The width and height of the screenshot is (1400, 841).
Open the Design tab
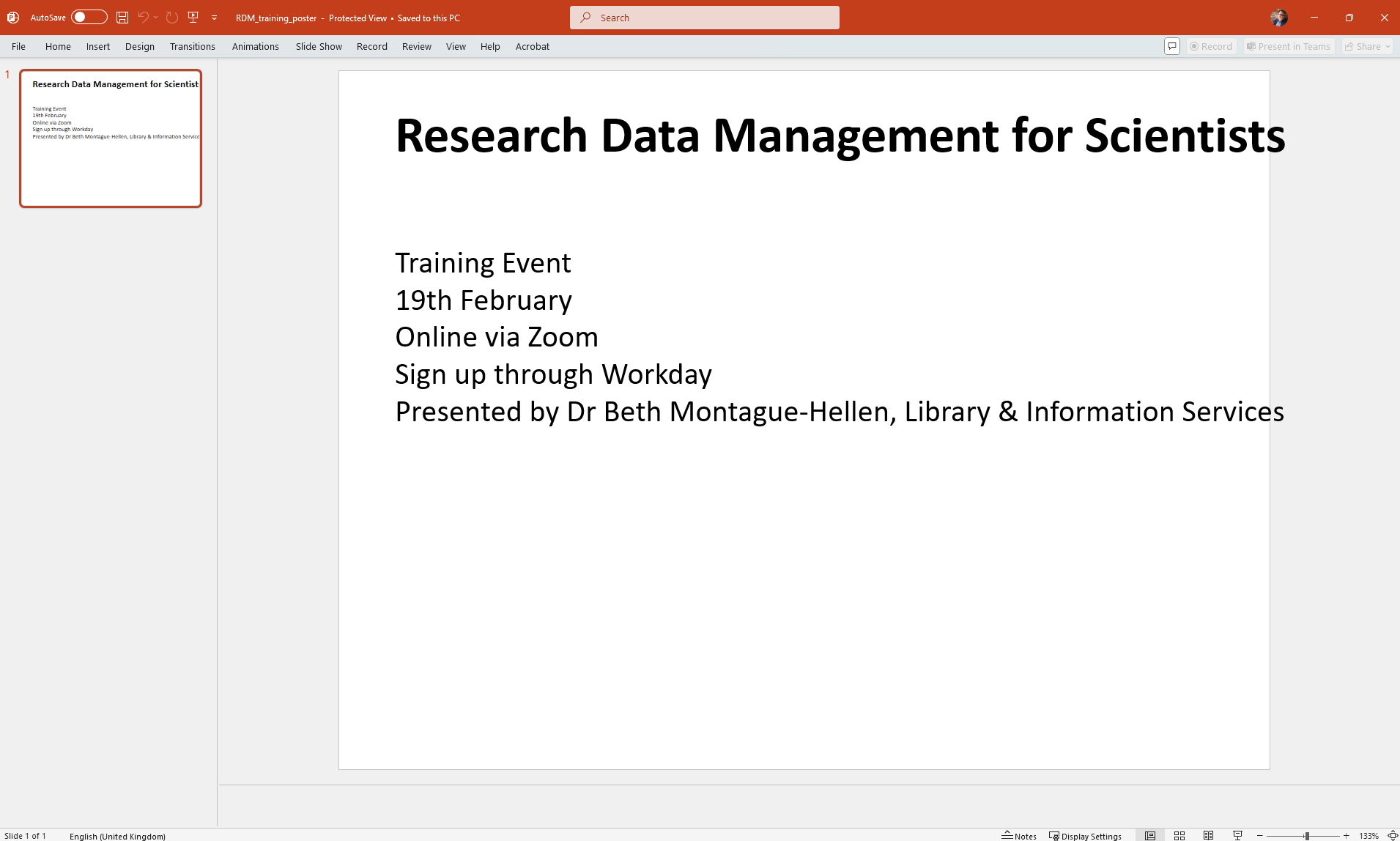[x=139, y=46]
